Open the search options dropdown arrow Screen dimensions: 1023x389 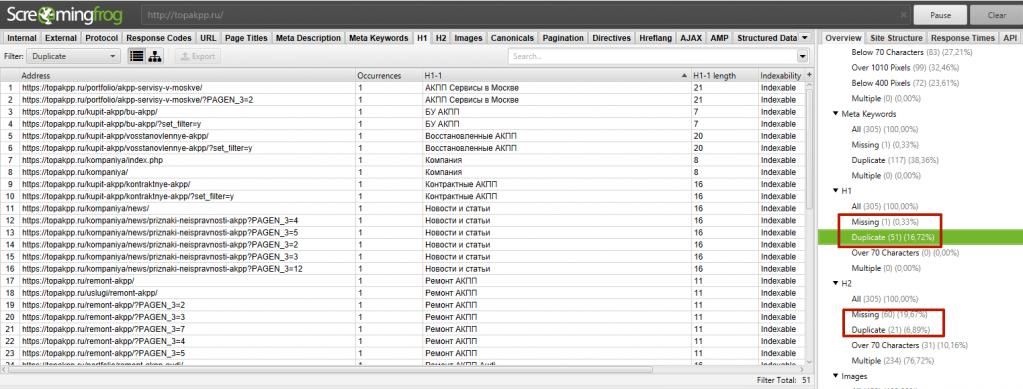pyautogui.click(x=802, y=56)
